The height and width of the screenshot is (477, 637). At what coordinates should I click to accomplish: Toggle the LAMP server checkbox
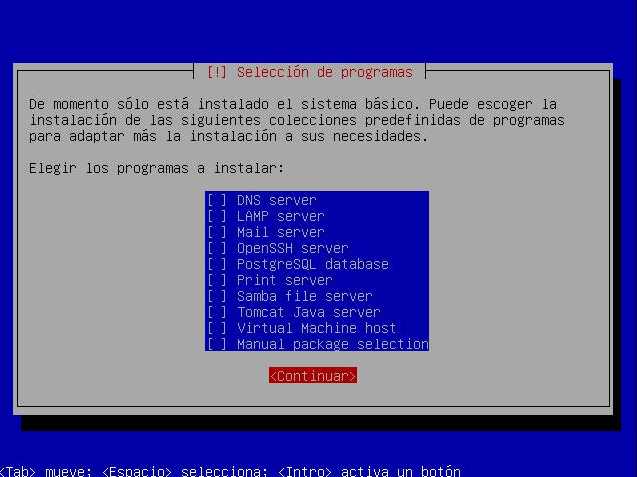tap(217, 216)
